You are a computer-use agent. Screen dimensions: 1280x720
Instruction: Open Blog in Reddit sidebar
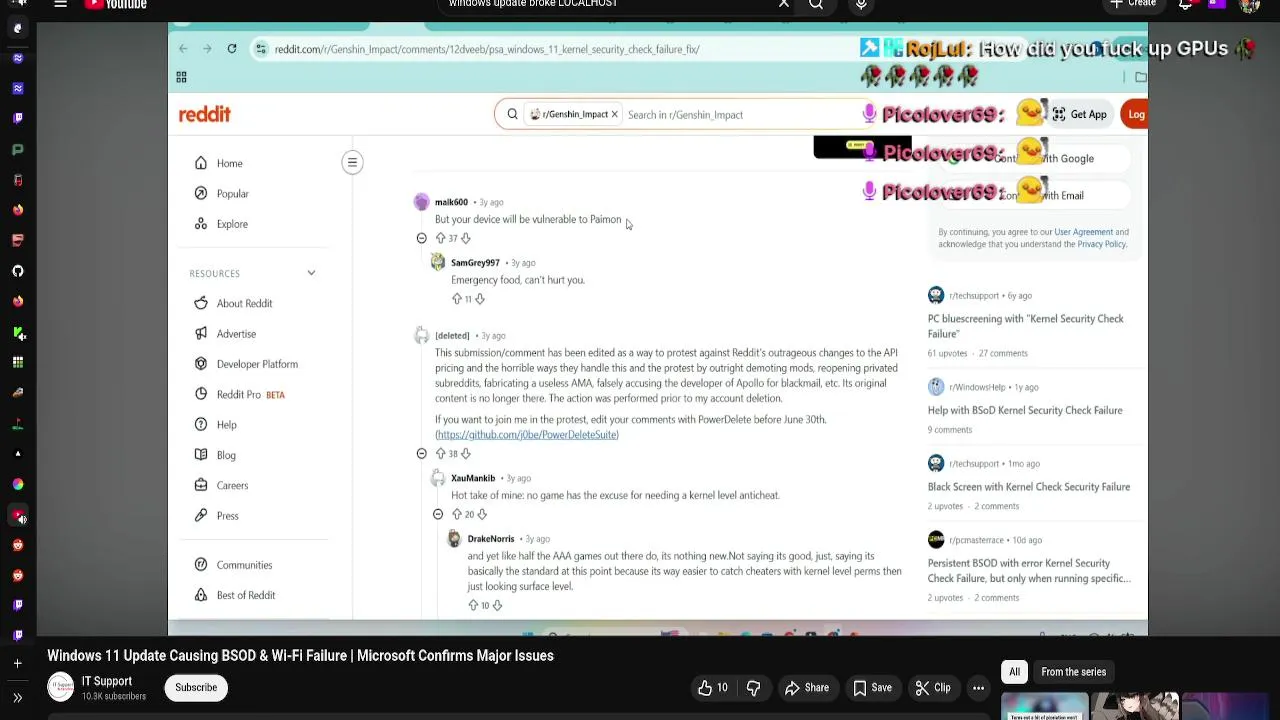click(x=226, y=455)
